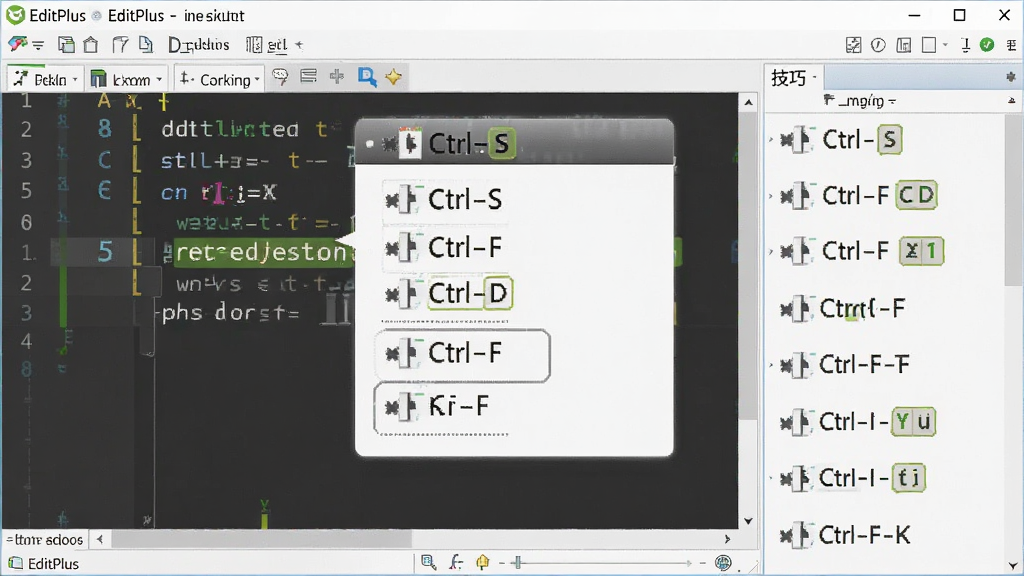
Task: Click the yellow bell icon in status bar
Action: coord(483,562)
